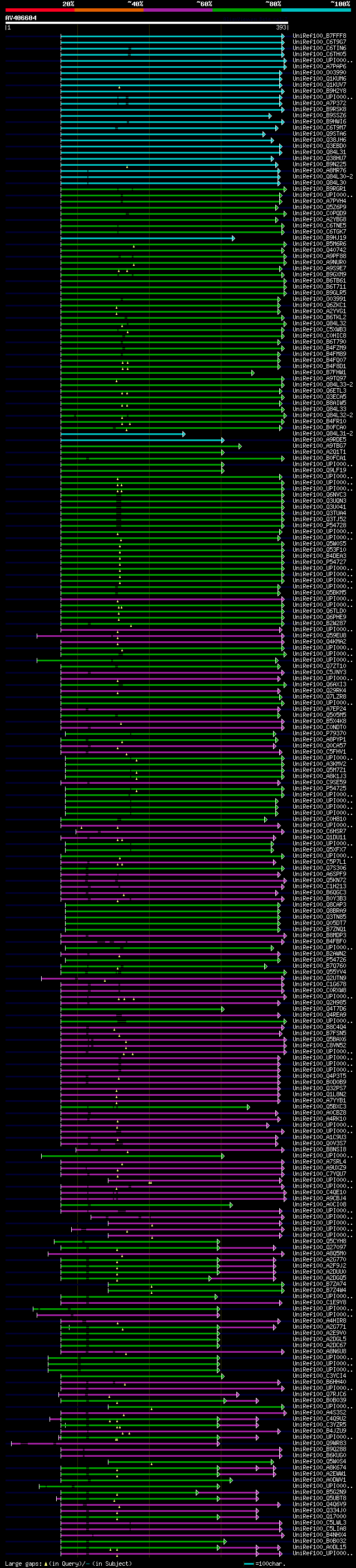Image resolution: width=356 pixels, height=1568 pixels.
Task: Select hit label UniRef100_Q8CAP3
Action: pos(319,904)
